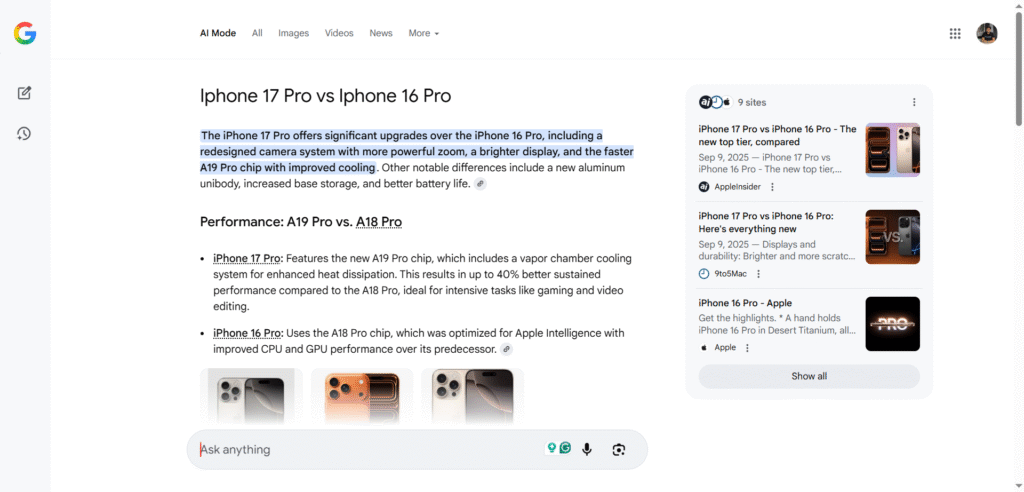Click the 9 sites label
Screen dimensions: 1024x492
[752, 103]
